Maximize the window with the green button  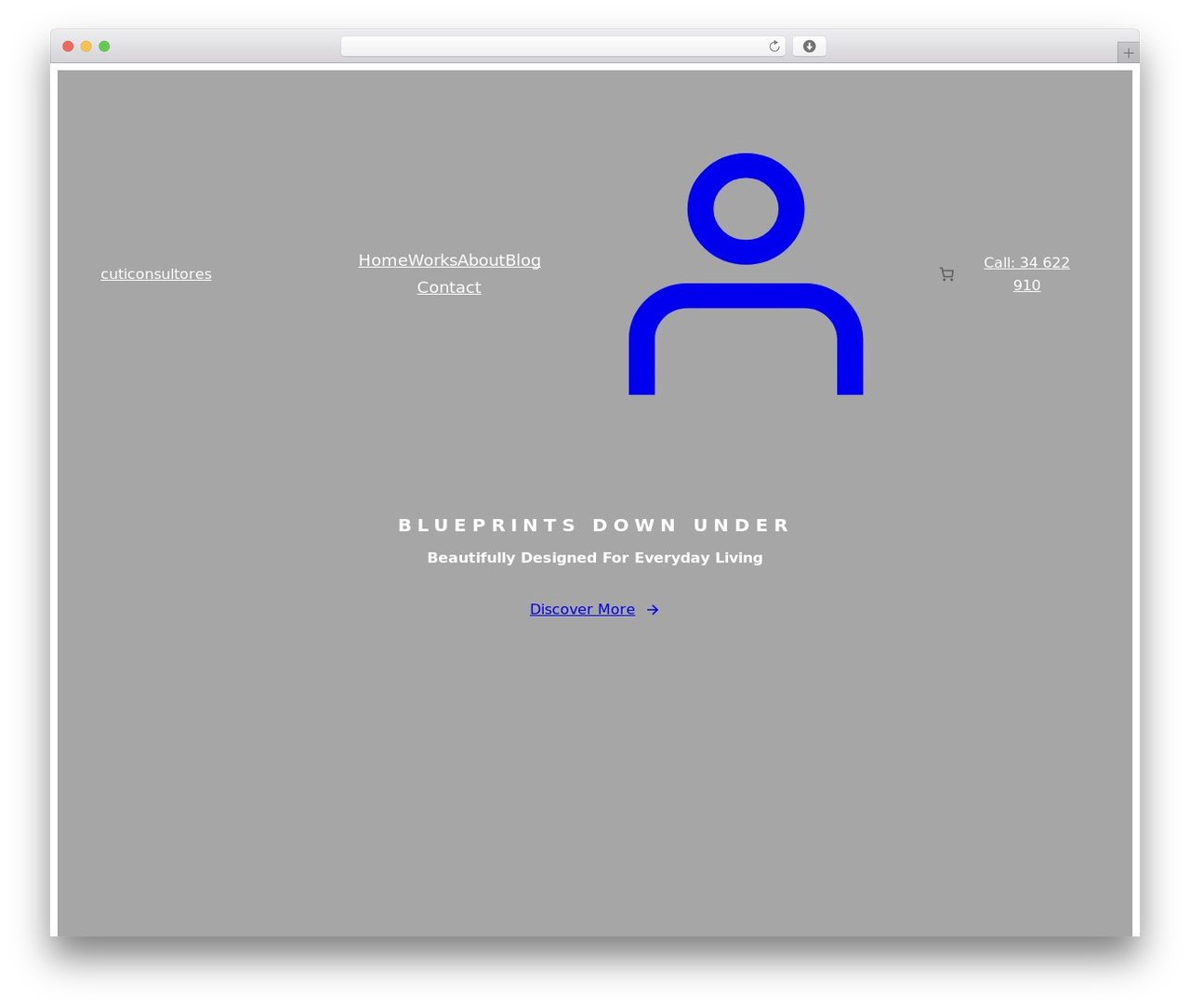coord(104,46)
